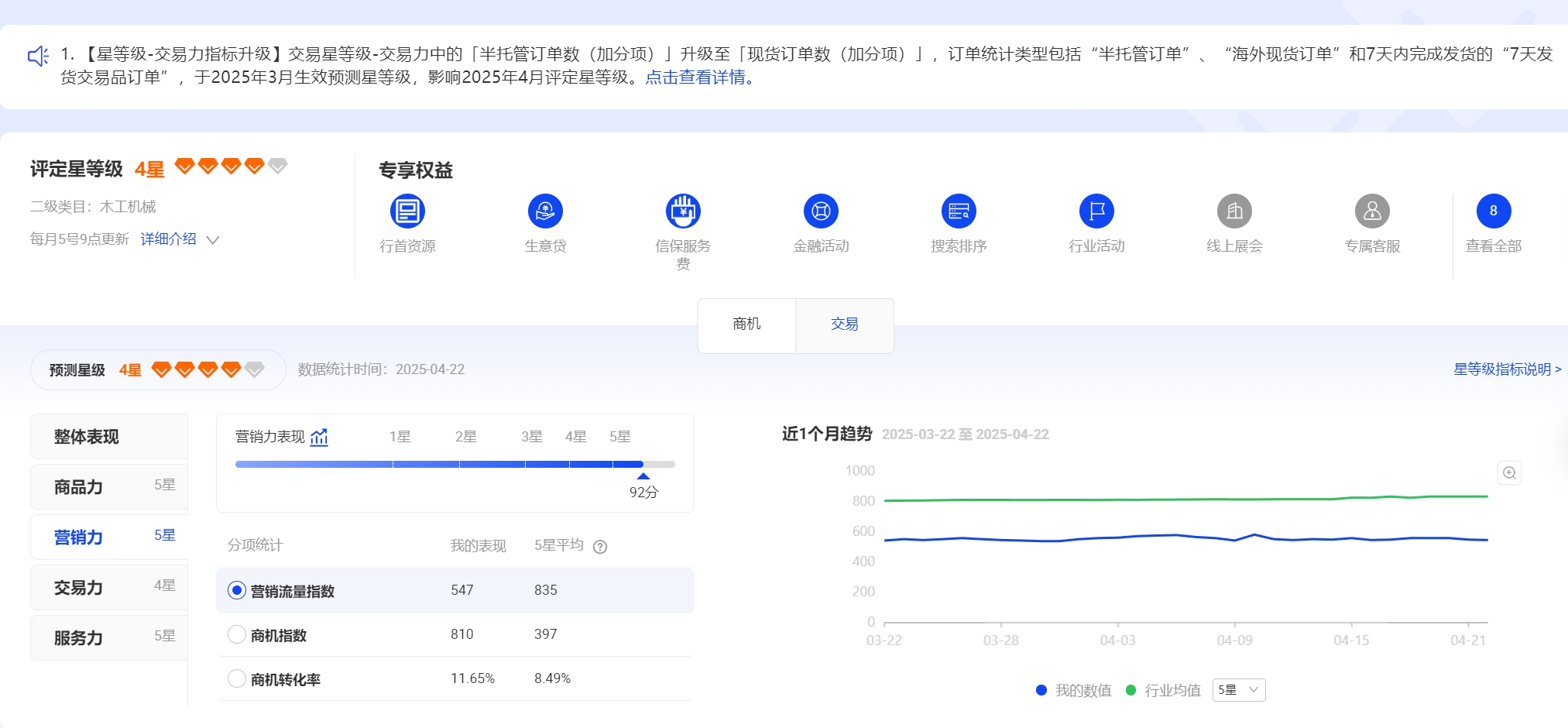Open the 生意贷 loan icon

[545, 211]
